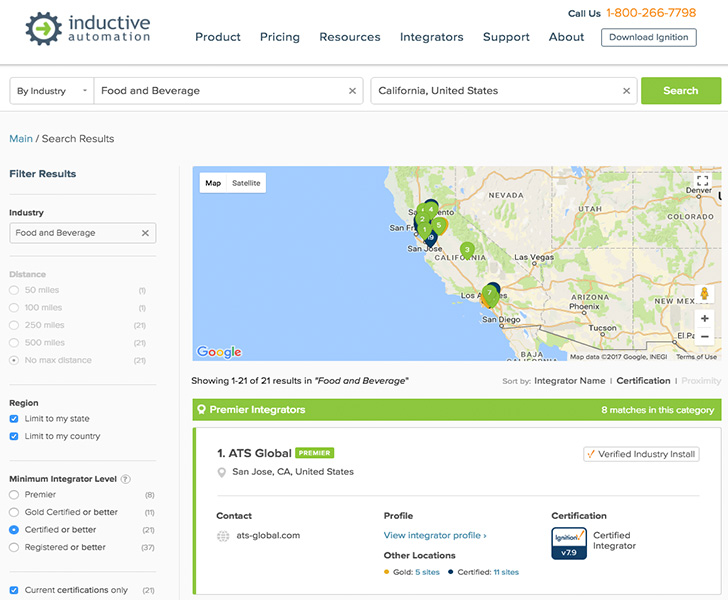The image size is (728, 600).
Task: Open the Resources menu
Action: [350, 37]
